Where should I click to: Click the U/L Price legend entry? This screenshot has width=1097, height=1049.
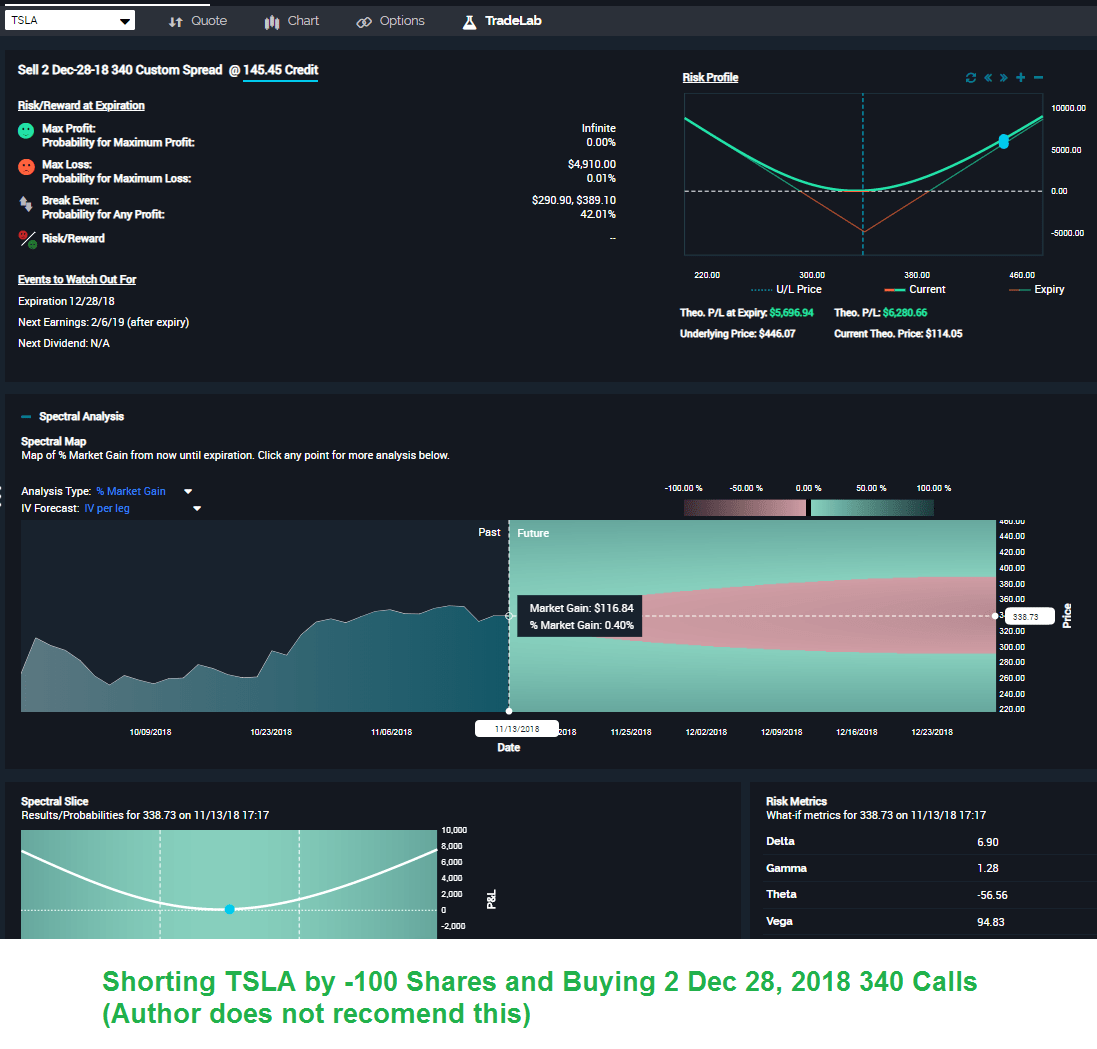(x=786, y=289)
